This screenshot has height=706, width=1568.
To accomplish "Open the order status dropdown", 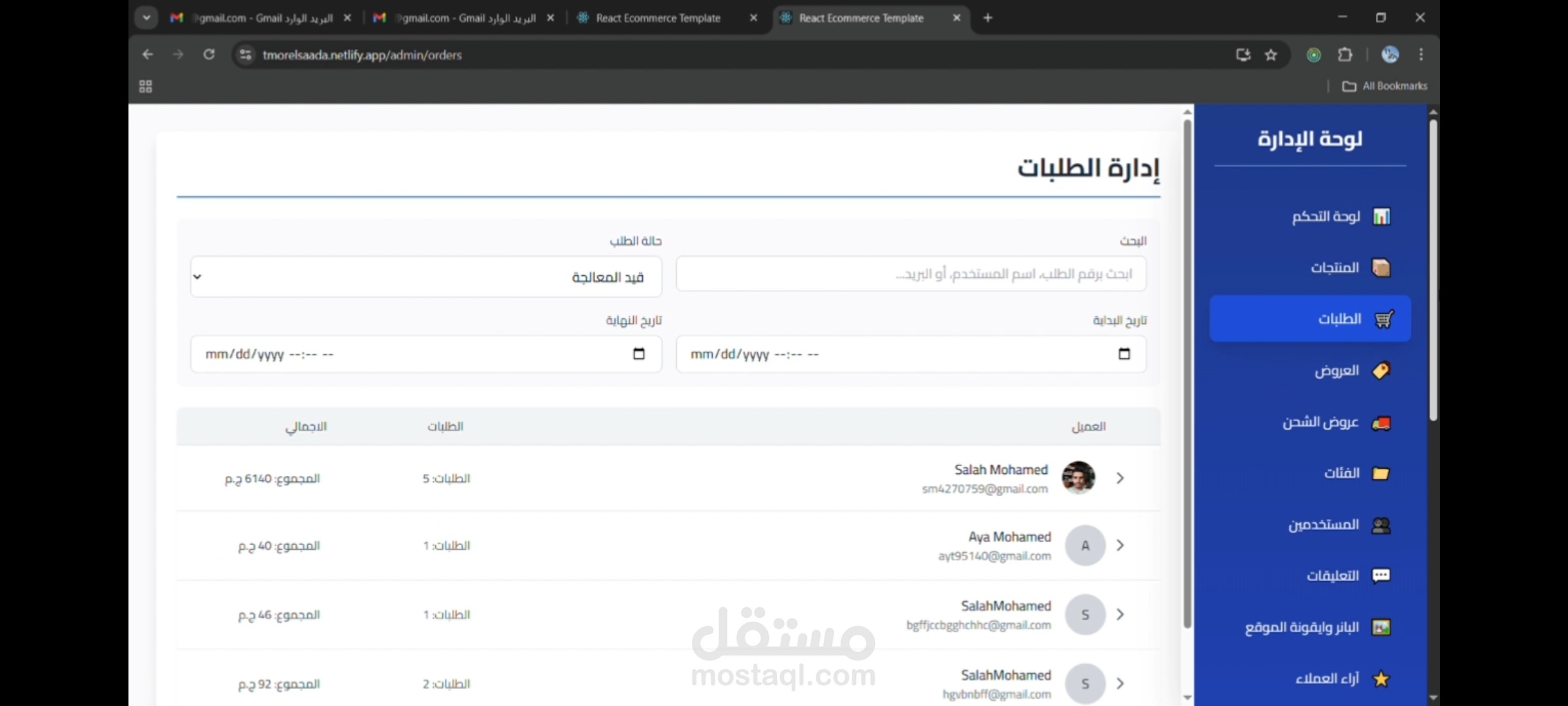I will 426,277.
